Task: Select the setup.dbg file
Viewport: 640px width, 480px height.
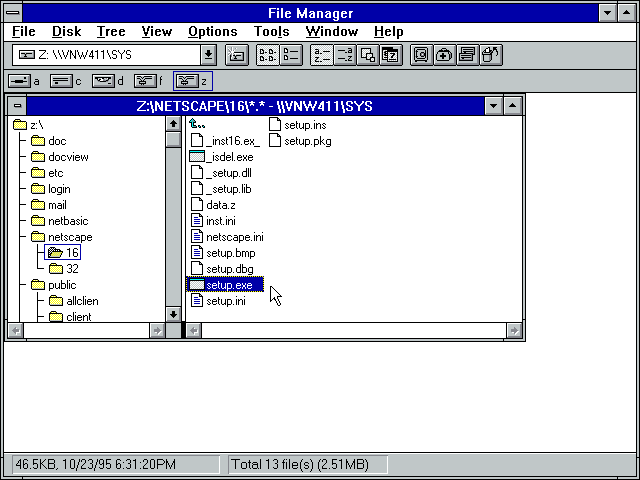Action: pos(222,269)
